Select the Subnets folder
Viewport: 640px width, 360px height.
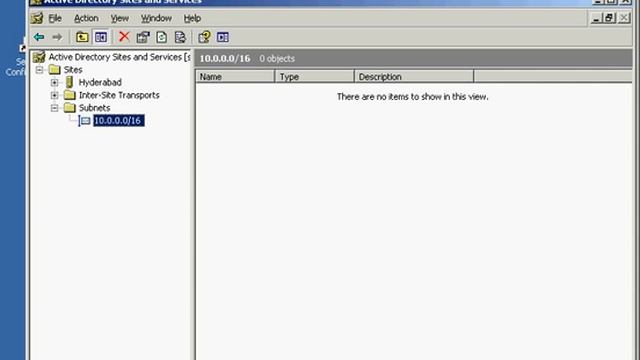(94, 108)
